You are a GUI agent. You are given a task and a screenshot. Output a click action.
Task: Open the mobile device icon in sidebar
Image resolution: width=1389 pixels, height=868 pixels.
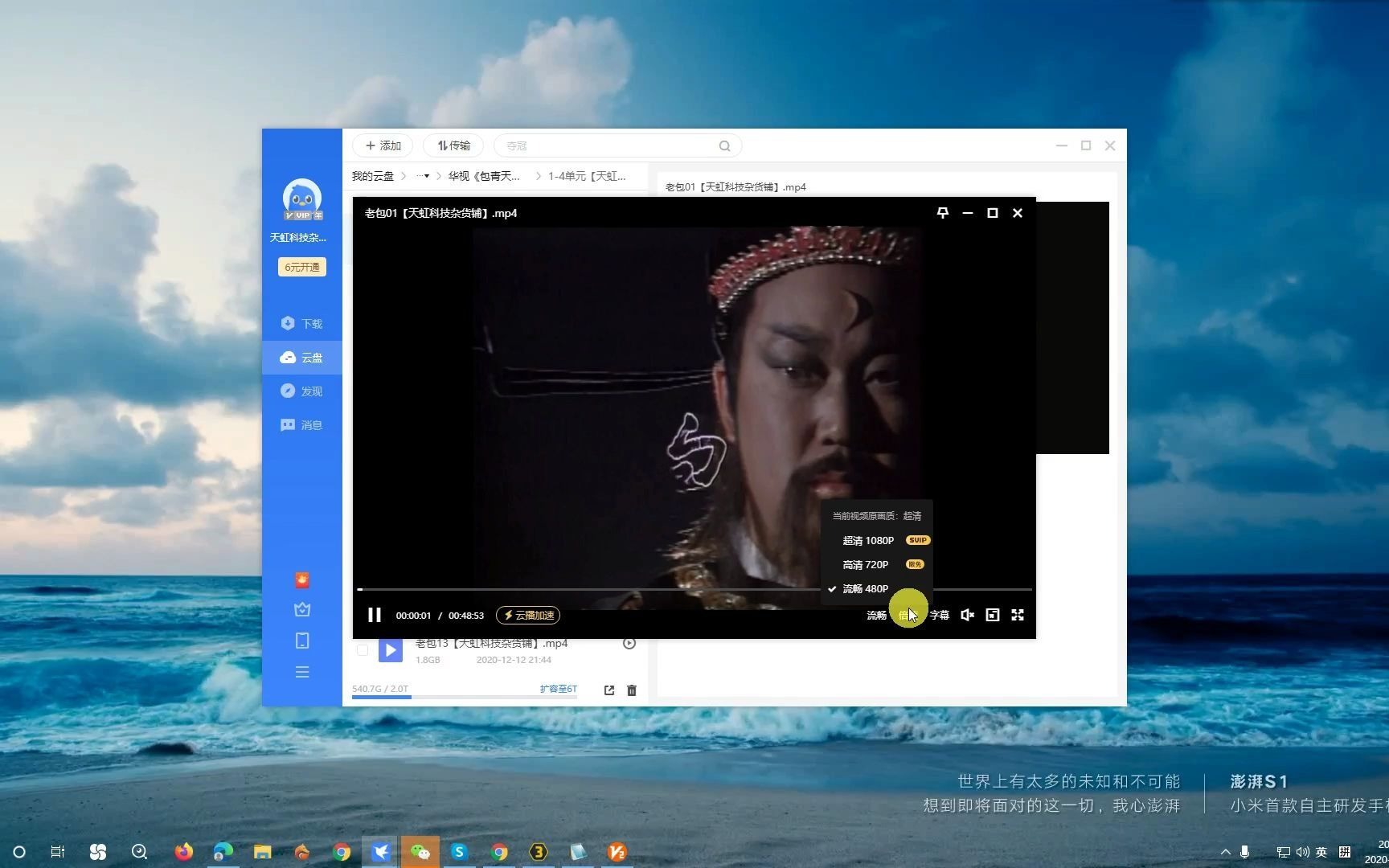302,641
